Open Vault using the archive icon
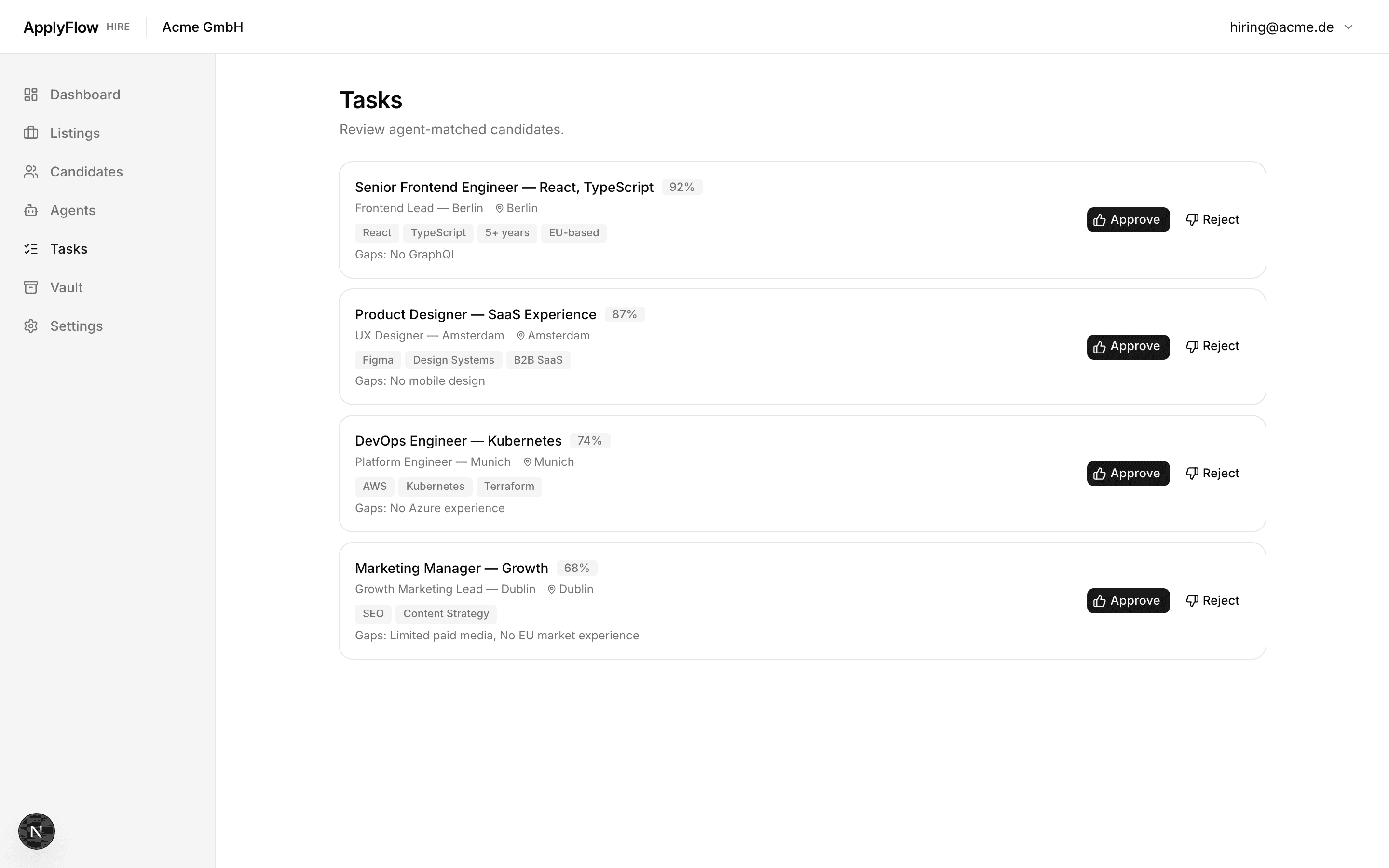The height and width of the screenshot is (868, 1389). click(31, 287)
